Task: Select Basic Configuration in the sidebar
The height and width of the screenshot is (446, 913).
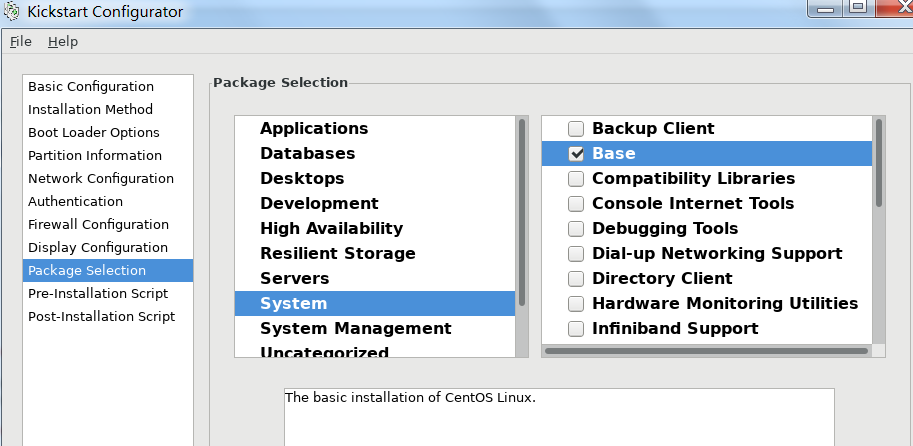Action: pyautogui.click(x=91, y=87)
